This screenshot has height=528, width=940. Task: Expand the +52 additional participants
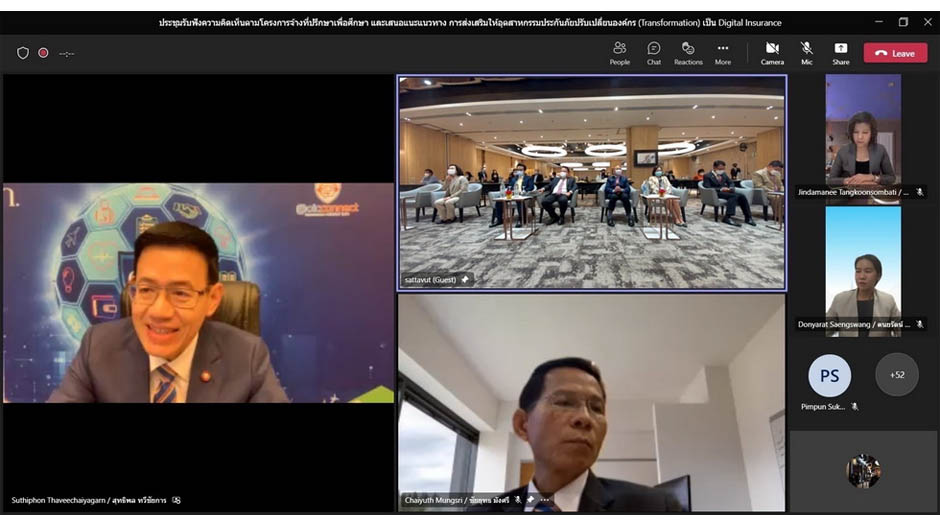coord(896,375)
